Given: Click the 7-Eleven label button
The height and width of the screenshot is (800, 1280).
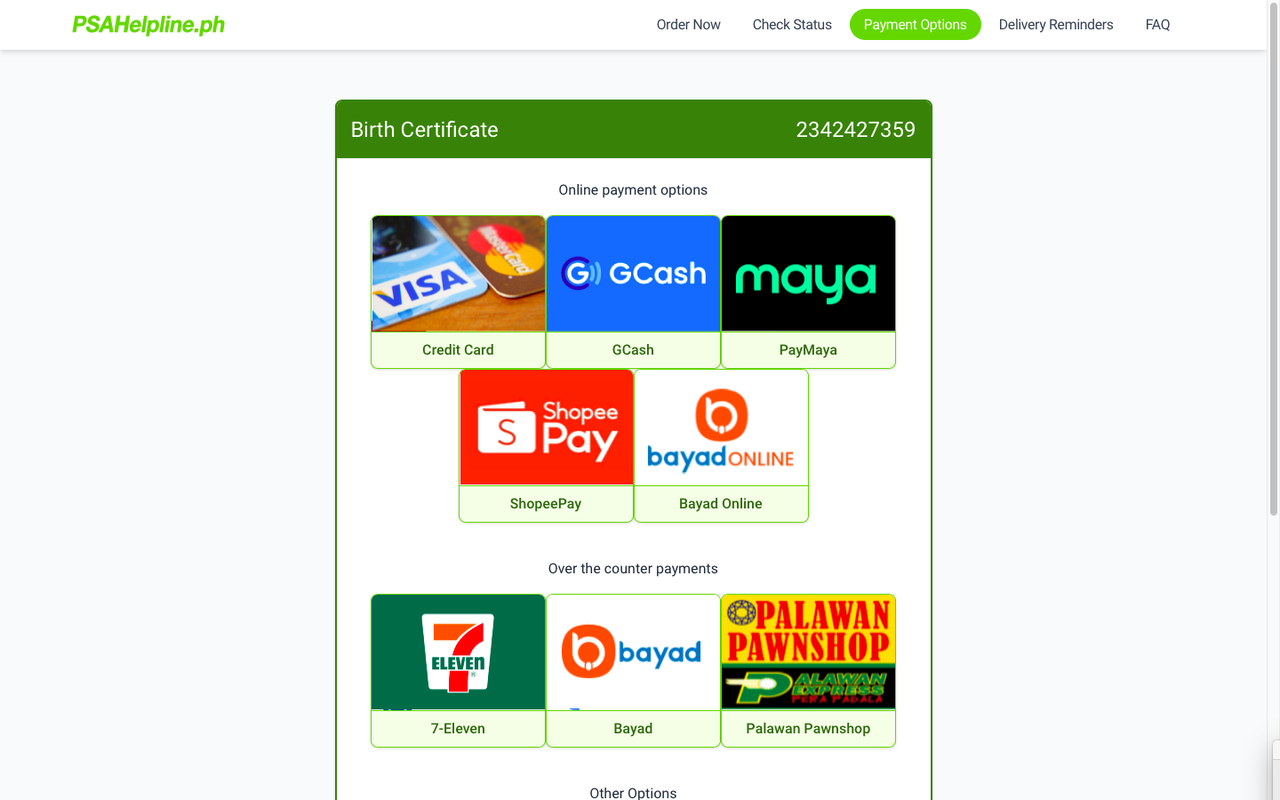Looking at the screenshot, I should click(458, 729).
